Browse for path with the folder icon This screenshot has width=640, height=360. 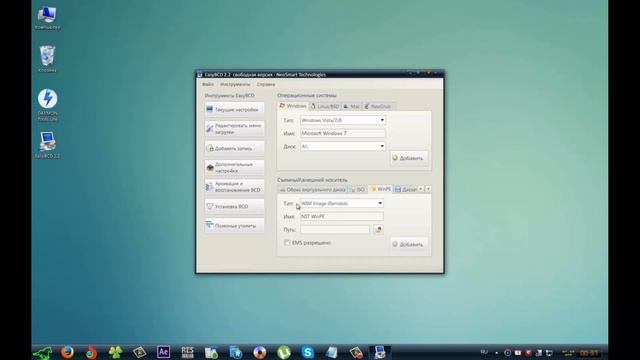point(378,229)
